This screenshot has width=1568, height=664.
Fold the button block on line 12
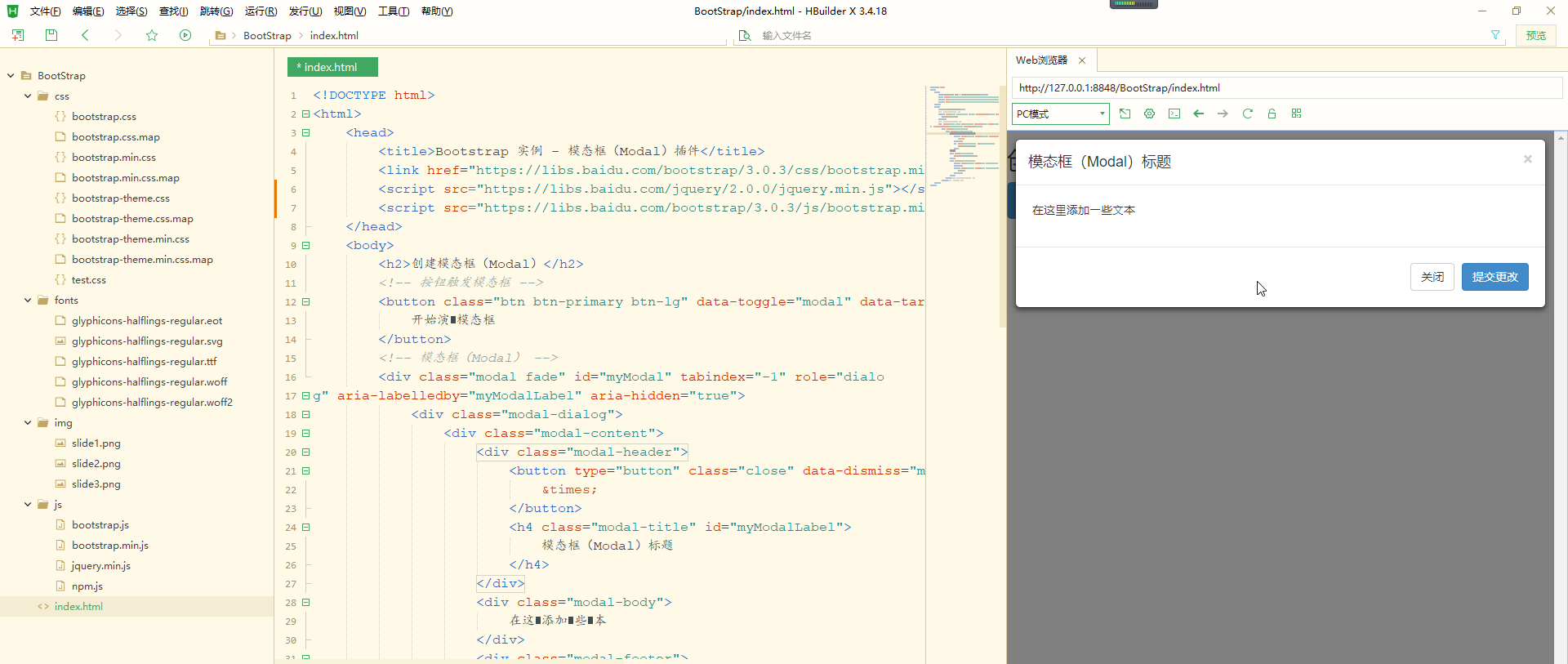click(x=306, y=301)
